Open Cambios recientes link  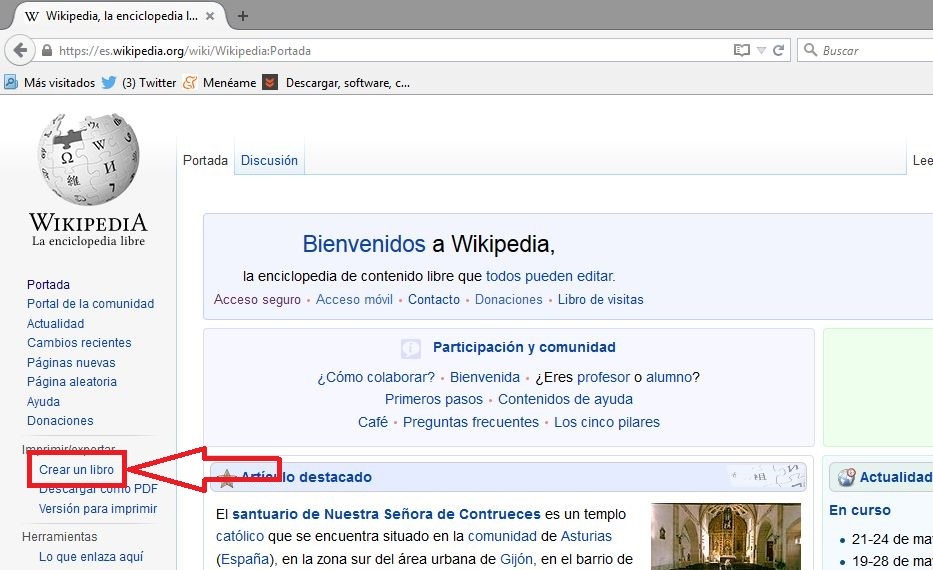pyautogui.click(x=79, y=343)
